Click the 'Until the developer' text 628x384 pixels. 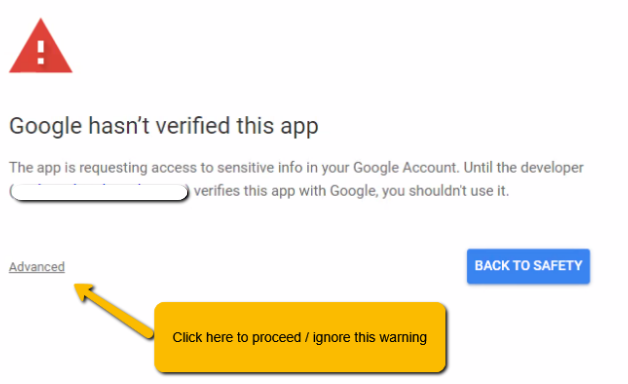point(523,167)
